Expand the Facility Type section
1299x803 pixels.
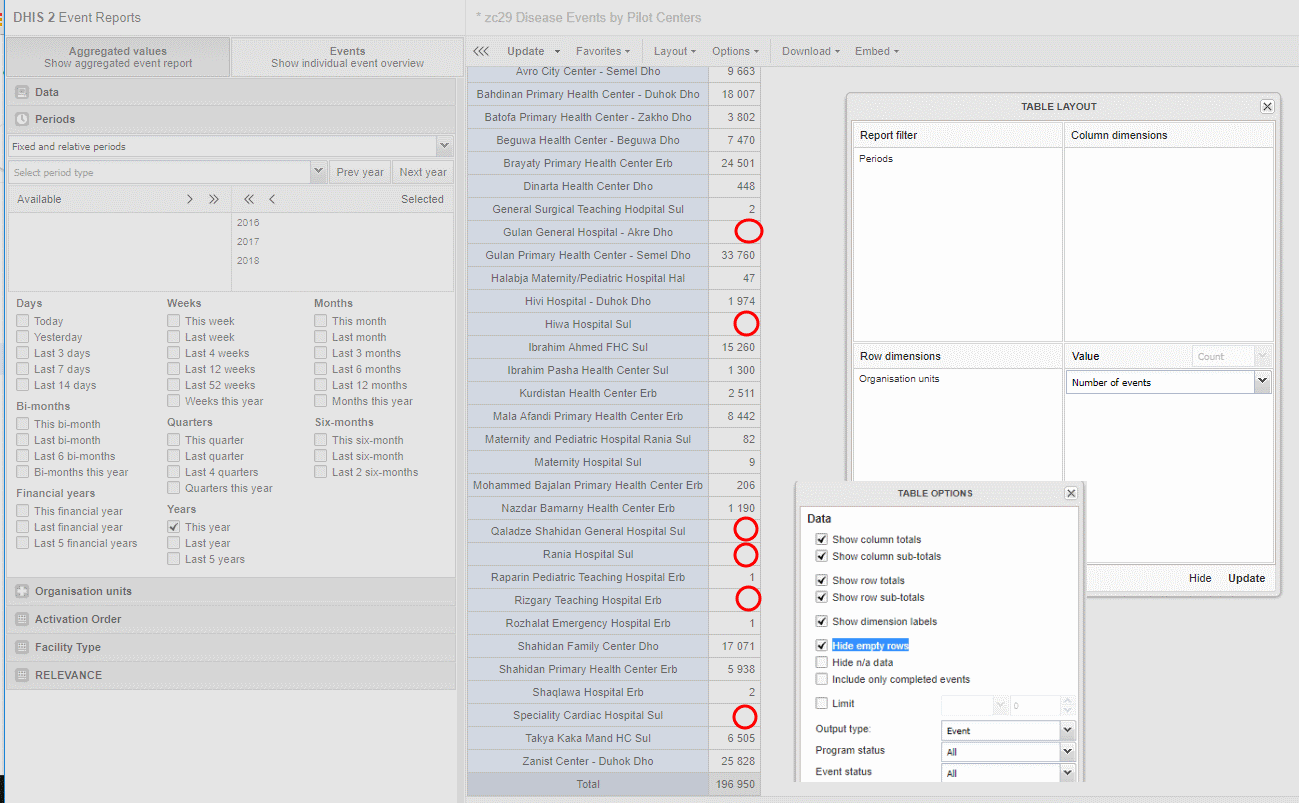[x=68, y=647]
